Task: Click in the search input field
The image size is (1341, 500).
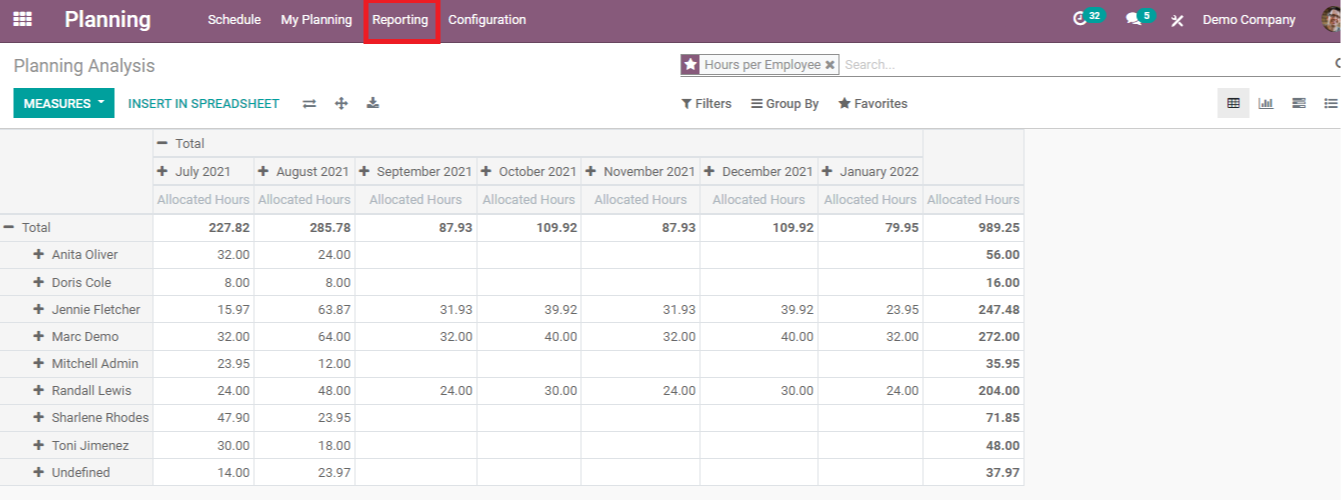Action: click(x=1080, y=65)
